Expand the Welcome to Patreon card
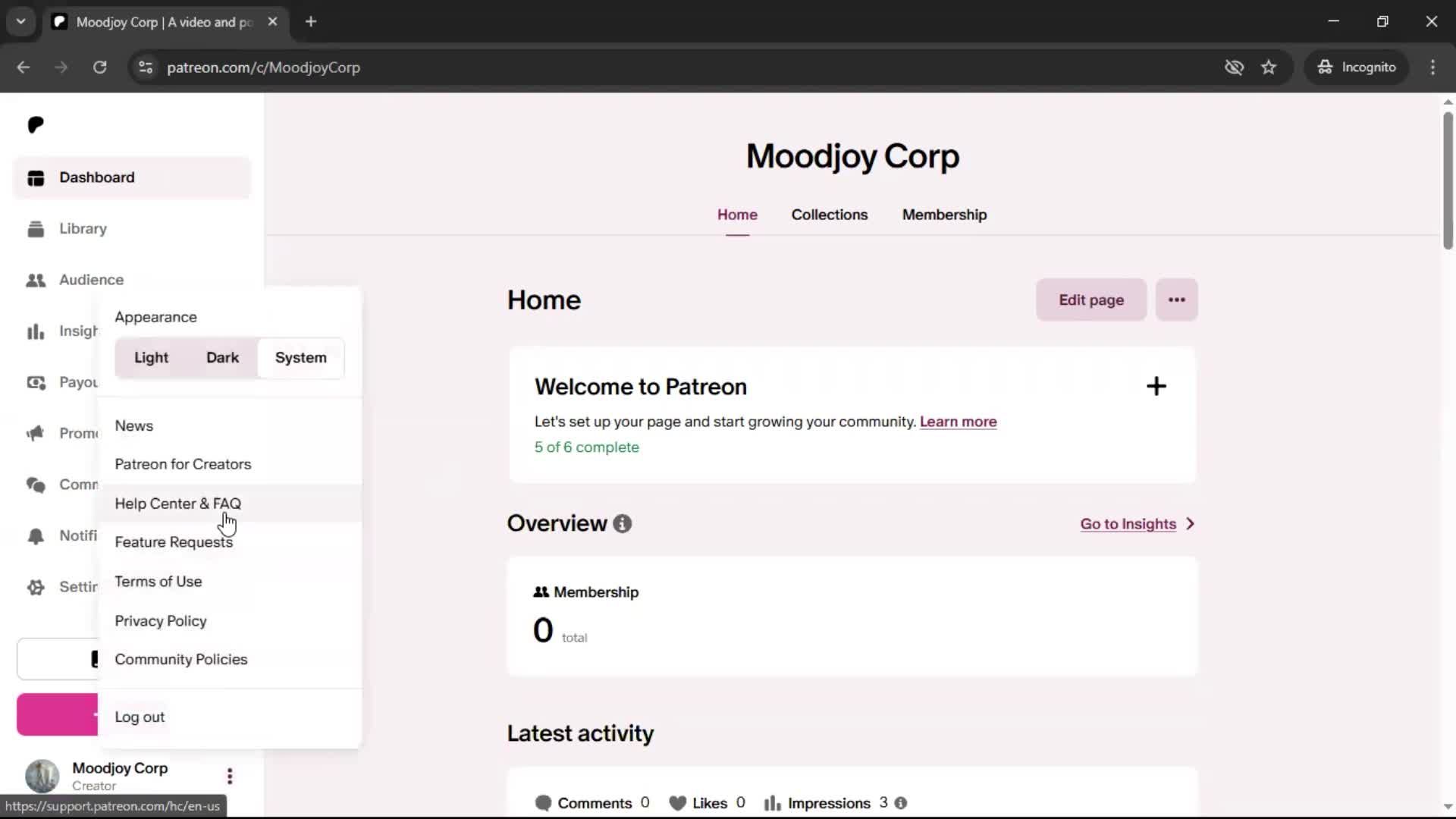Screen dimensions: 1456x819 1156,387
